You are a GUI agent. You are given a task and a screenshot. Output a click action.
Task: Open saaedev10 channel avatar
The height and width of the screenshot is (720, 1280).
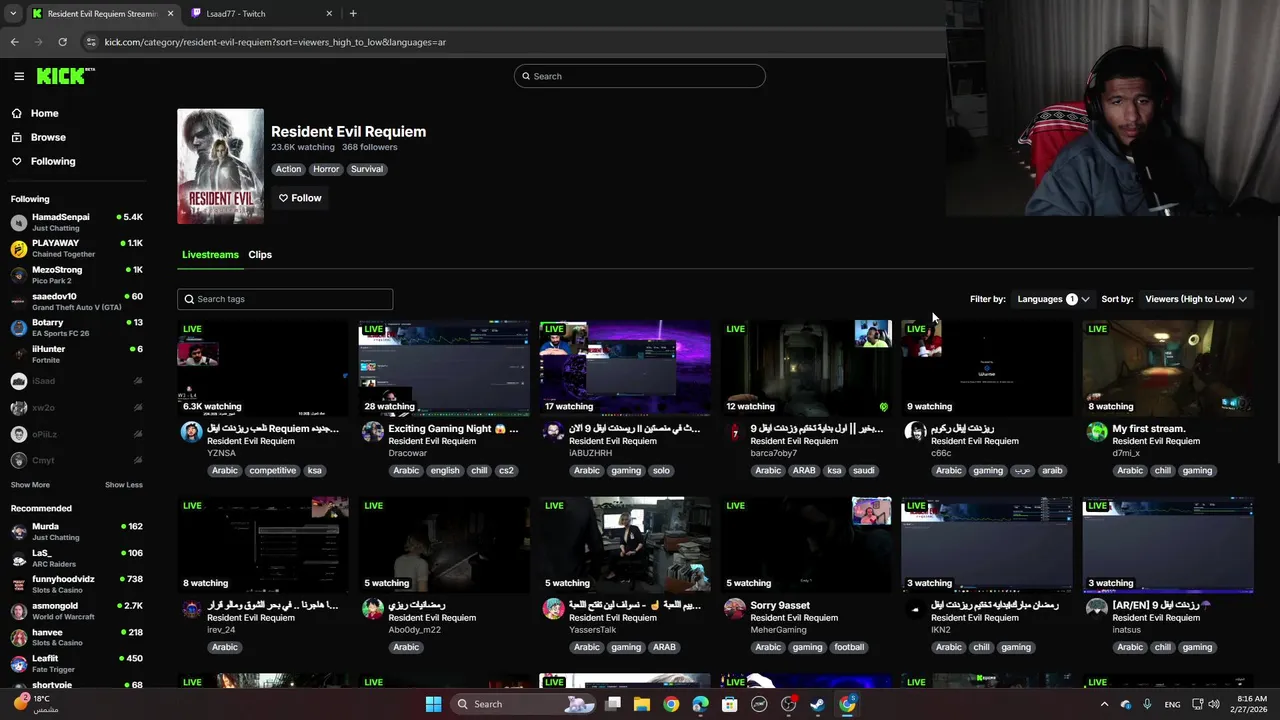(19, 301)
